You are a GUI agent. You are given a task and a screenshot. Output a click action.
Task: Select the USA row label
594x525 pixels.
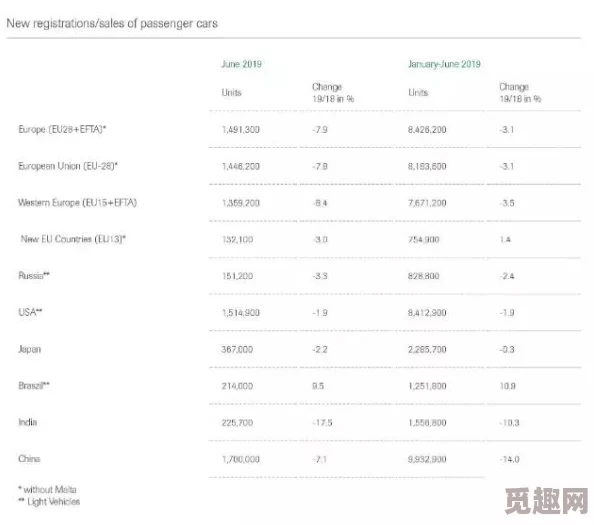click(30, 312)
